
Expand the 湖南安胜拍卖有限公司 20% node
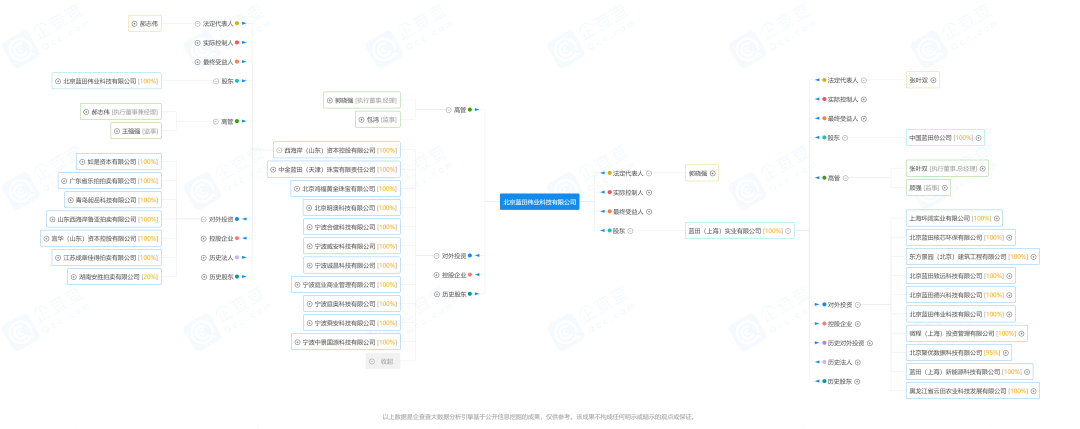pos(73,277)
